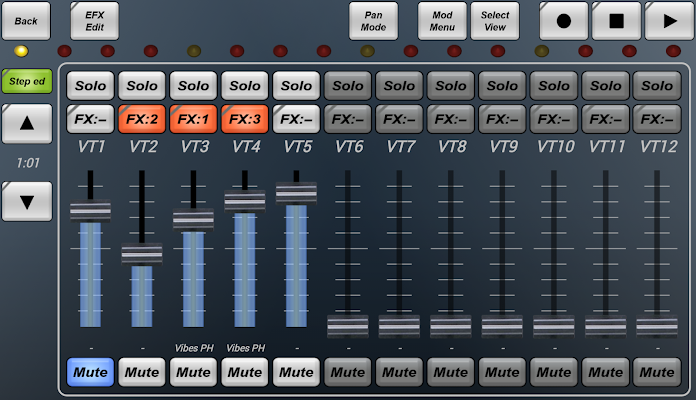Click the VT6 fader handle at bottom
This screenshot has height=400, width=696.
pyautogui.click(x=348, y=326)
